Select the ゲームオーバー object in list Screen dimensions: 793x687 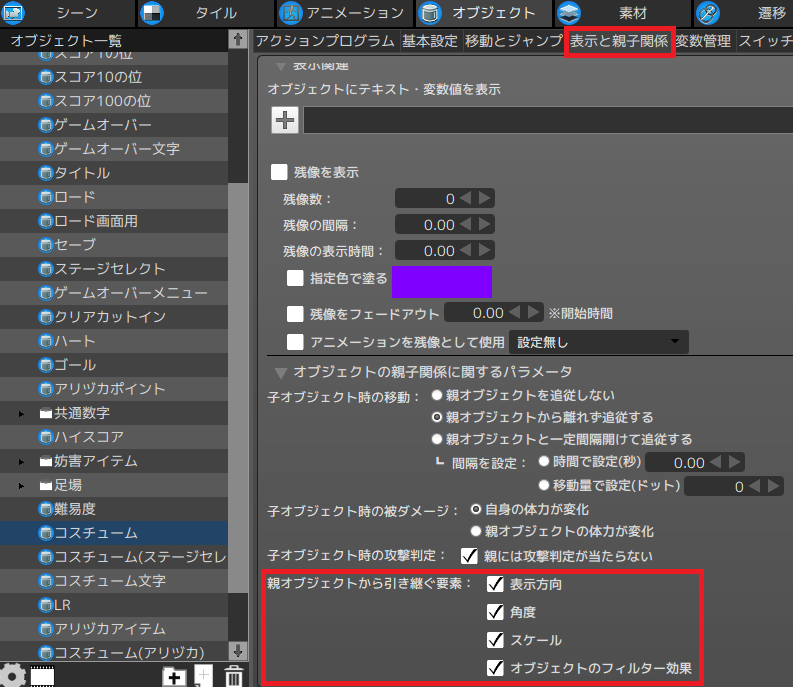click(114, 124)
